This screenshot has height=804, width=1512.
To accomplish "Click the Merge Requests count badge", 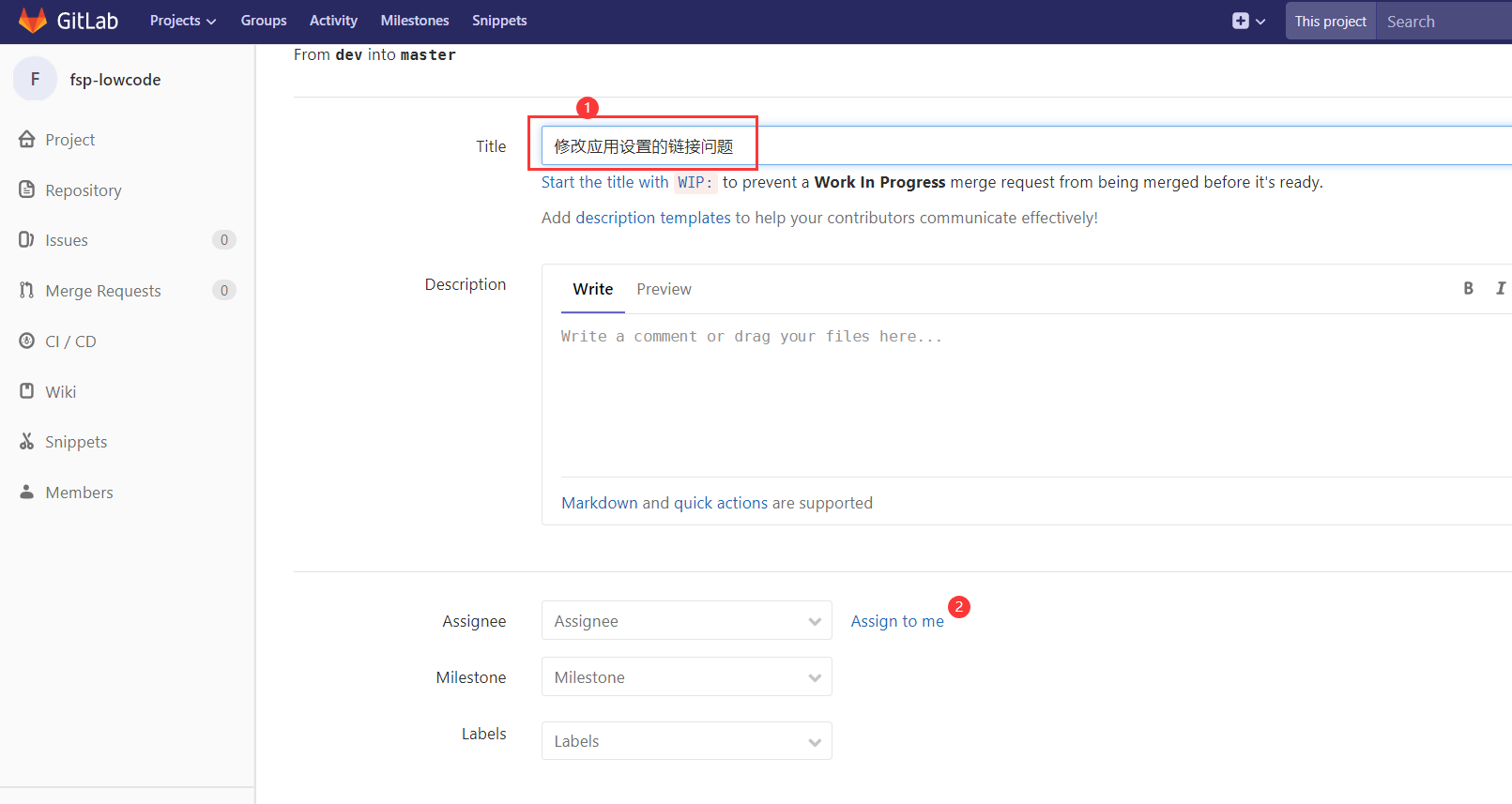I will 223,290.
